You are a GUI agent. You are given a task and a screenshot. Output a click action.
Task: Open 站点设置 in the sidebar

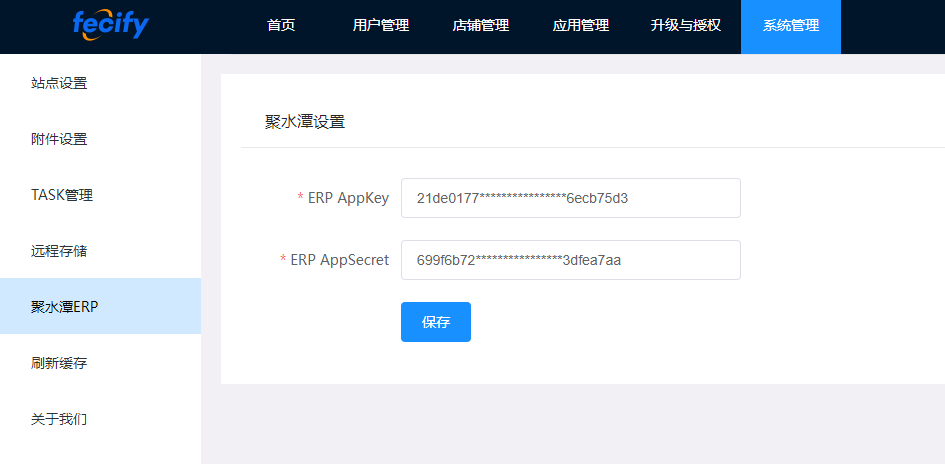click(100, 83)
